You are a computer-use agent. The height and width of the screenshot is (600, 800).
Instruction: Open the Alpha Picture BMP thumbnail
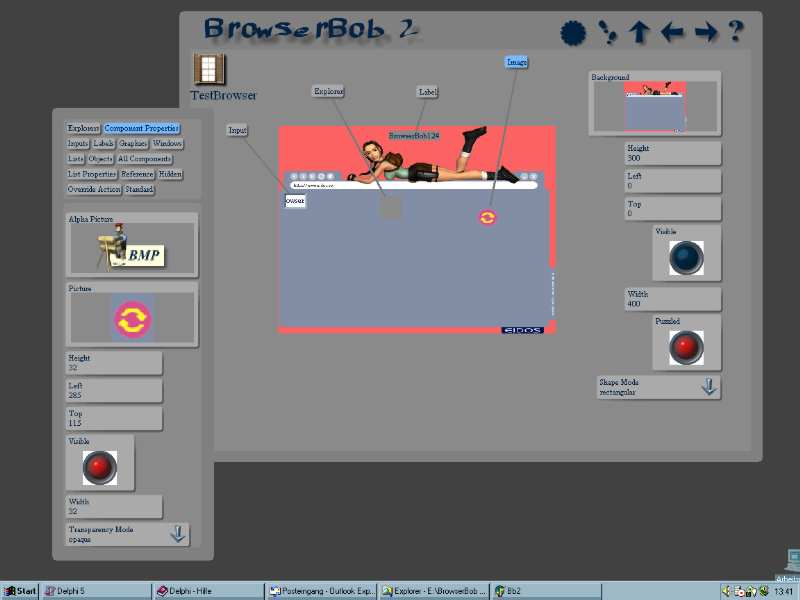(x=132, y=247)
